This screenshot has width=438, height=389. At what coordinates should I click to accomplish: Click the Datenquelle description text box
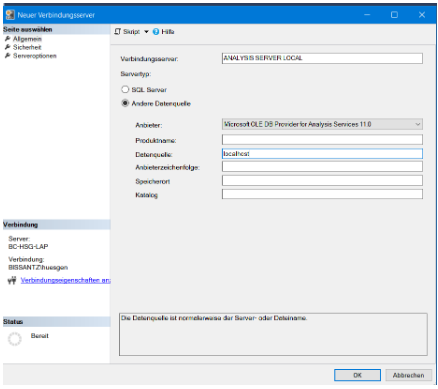point(273,334)
